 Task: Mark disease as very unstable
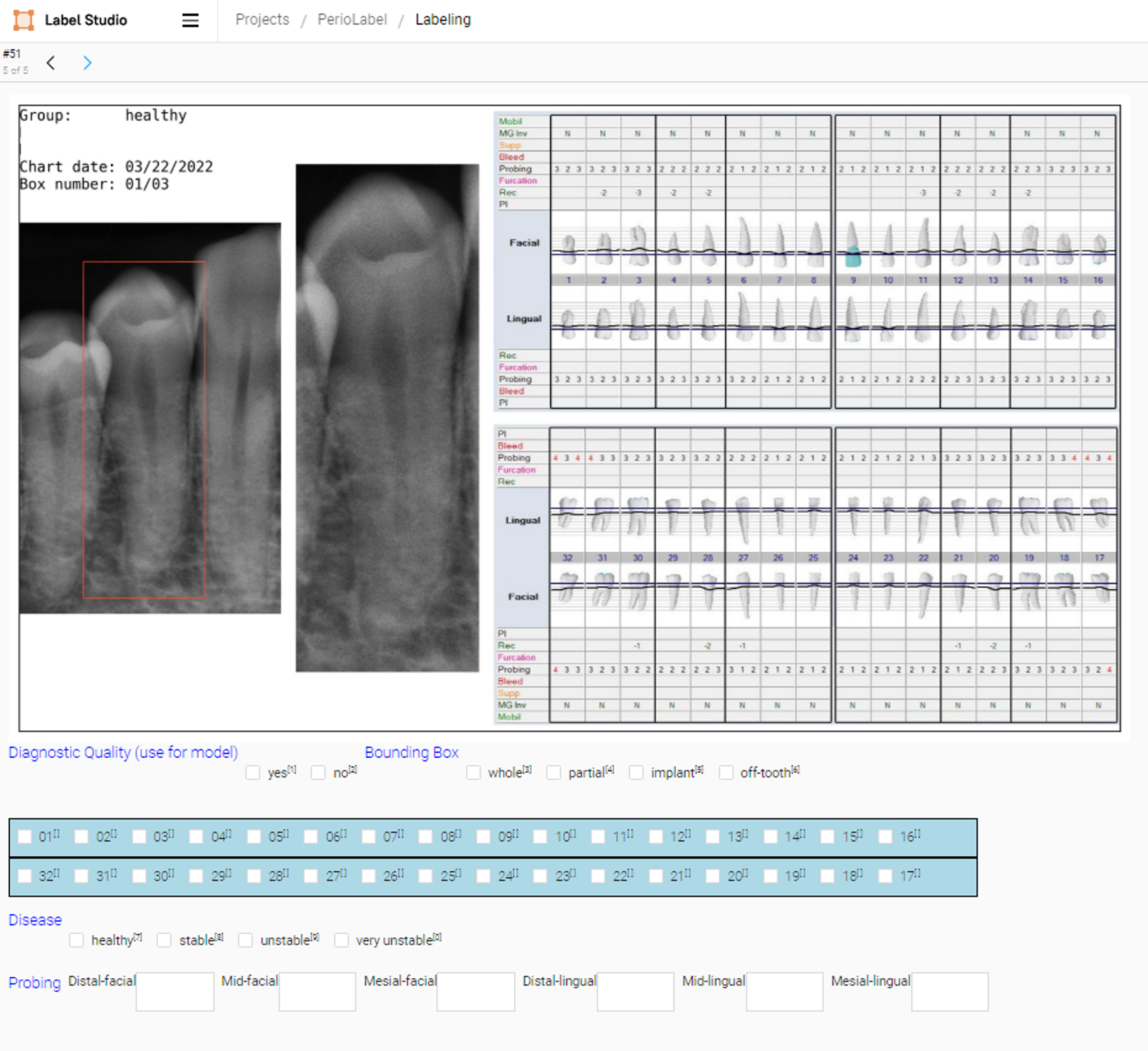[x=342, y=940]
